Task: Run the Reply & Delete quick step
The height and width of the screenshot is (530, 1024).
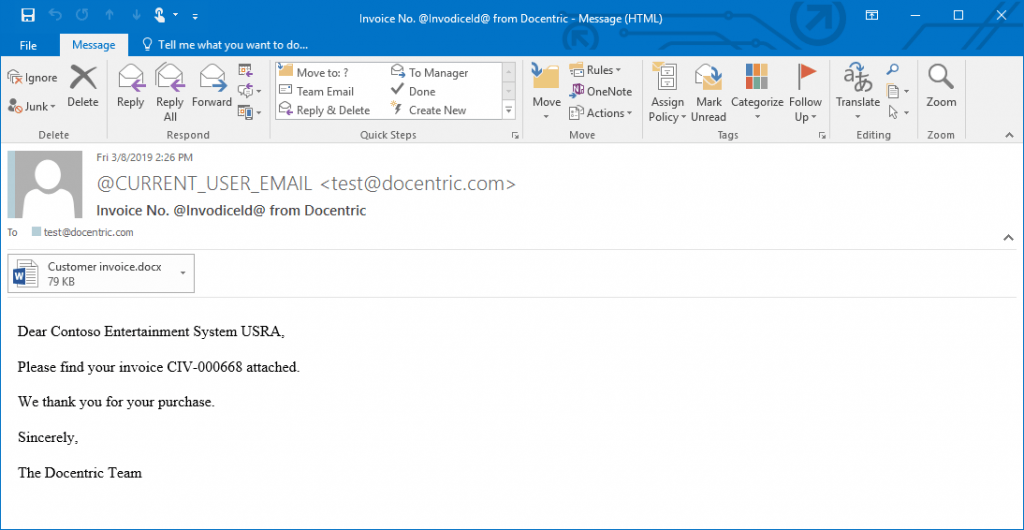Action: [324, 110]
